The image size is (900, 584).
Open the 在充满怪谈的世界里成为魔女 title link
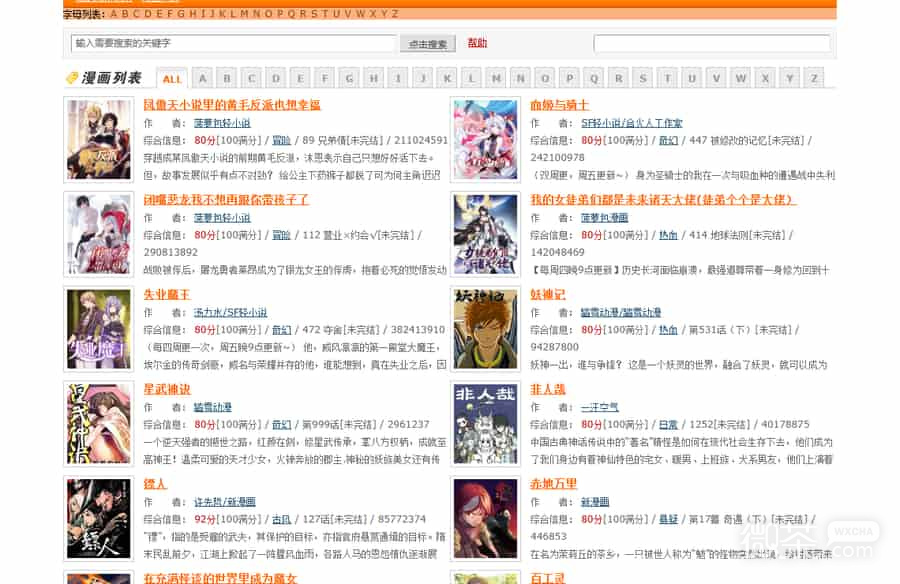220,578
